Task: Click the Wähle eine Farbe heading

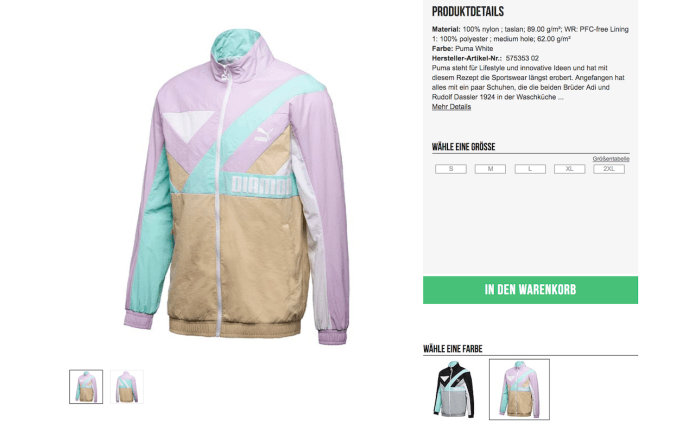Action: click(453, 349)
